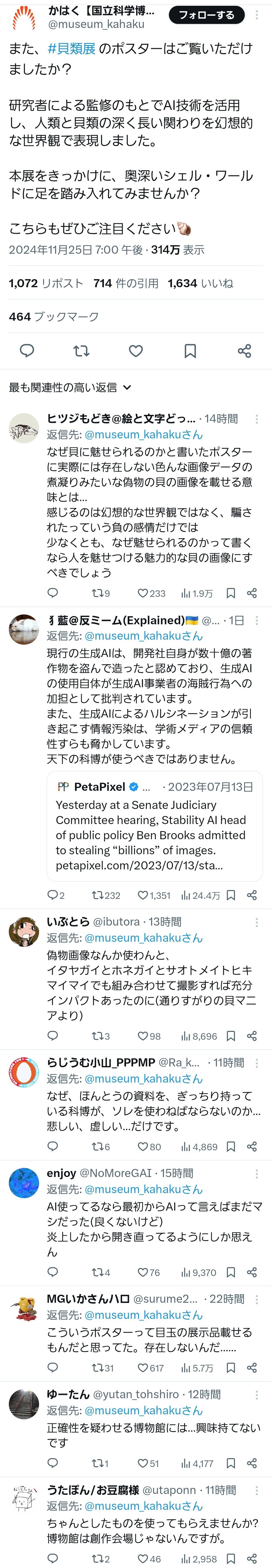
Task: Open more options menu on いぶとら's reply
Action: pos(257,922)
